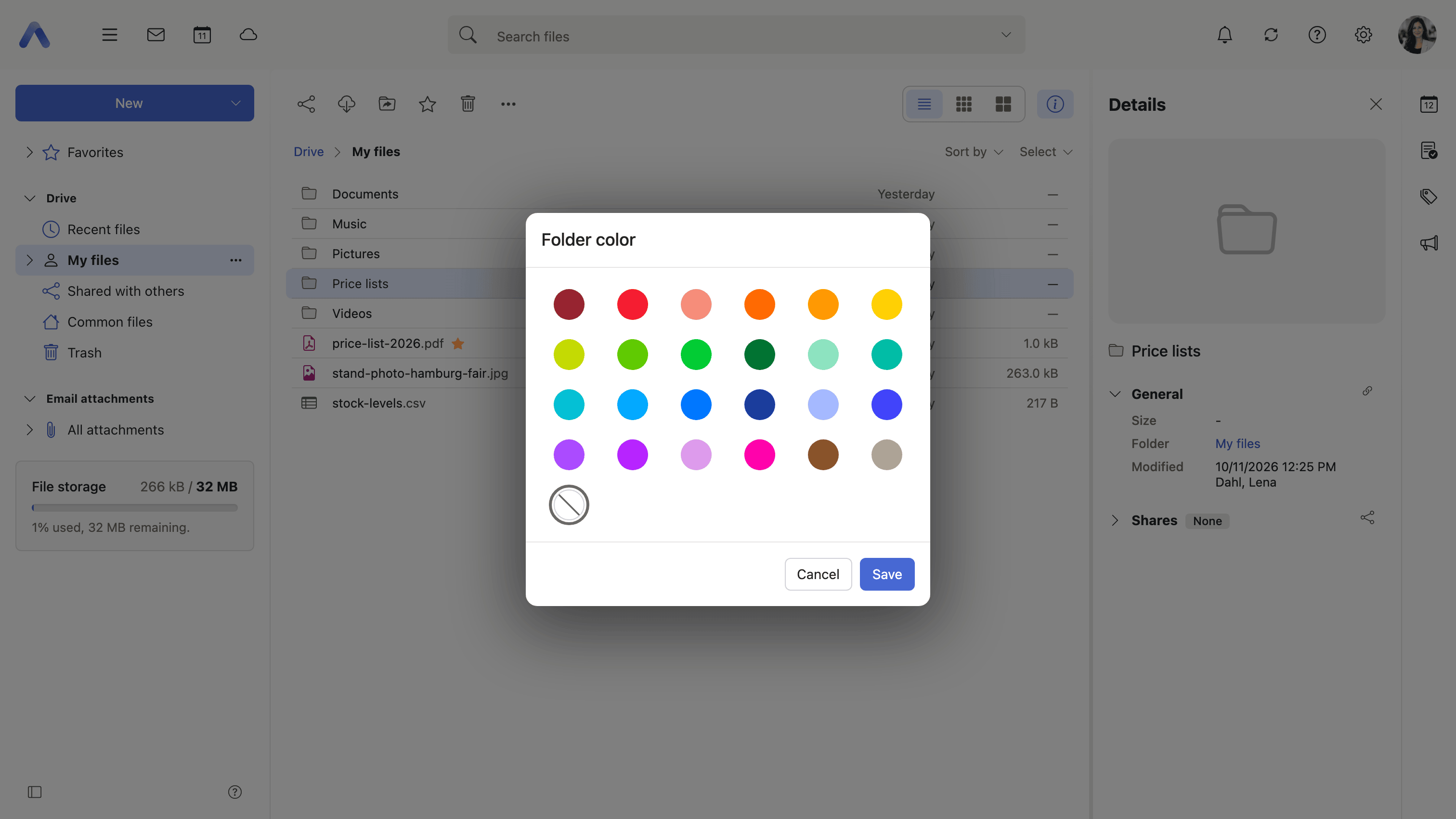Open Common files in sidebar
1456x819 pixels.
coord(110,322)
